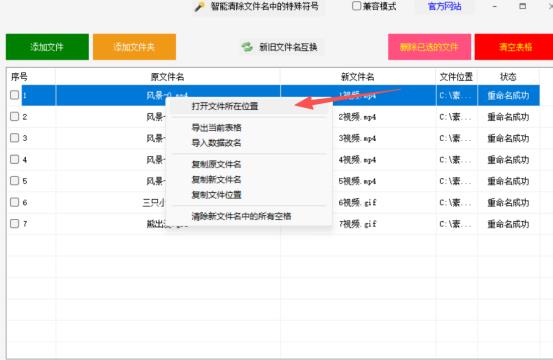Open the 官方网站 link

pyautogui.click(x=444, y=6)
